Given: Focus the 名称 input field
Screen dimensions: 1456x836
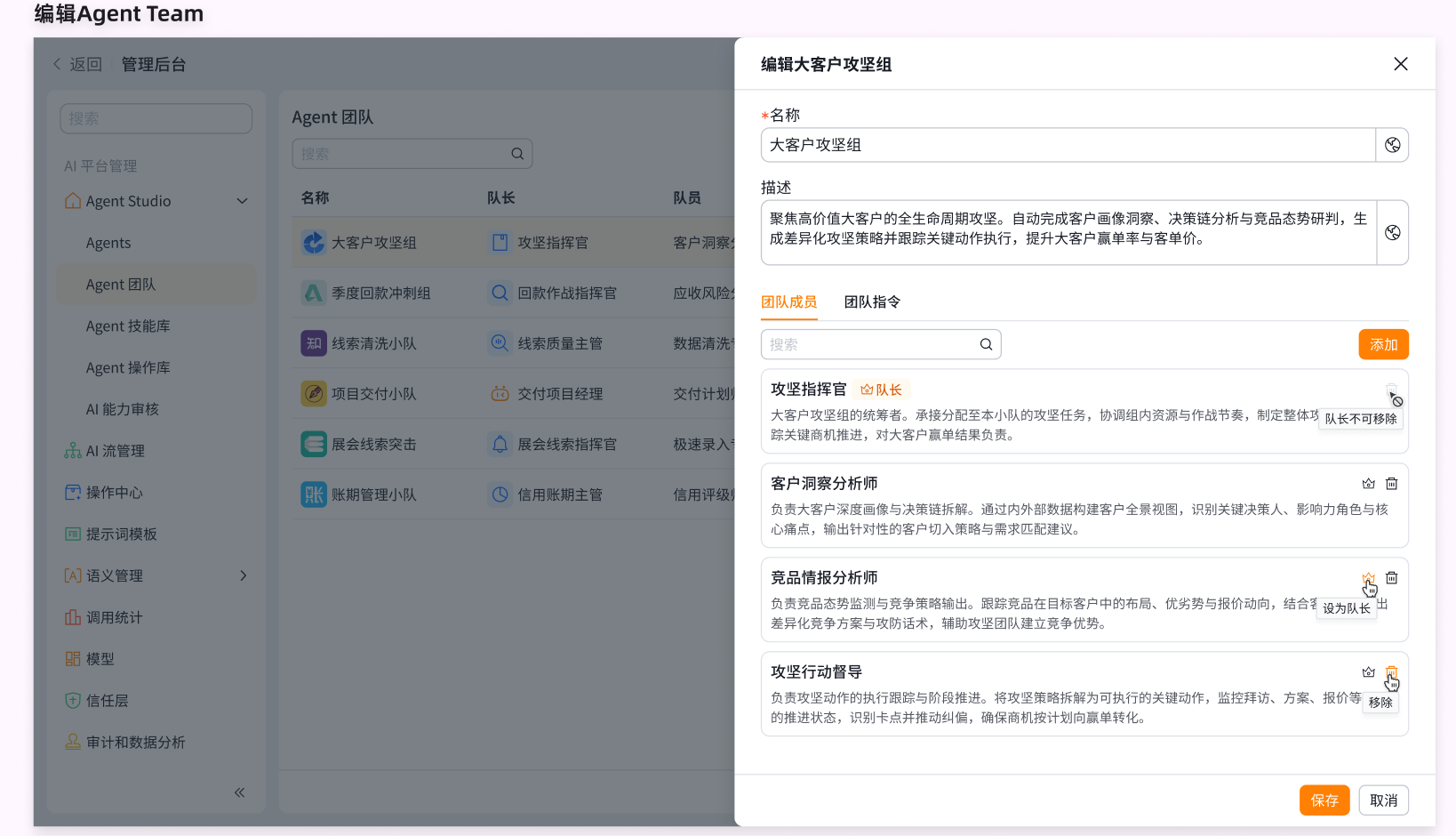Looking at the screenshot, I should coord(1068,145).
